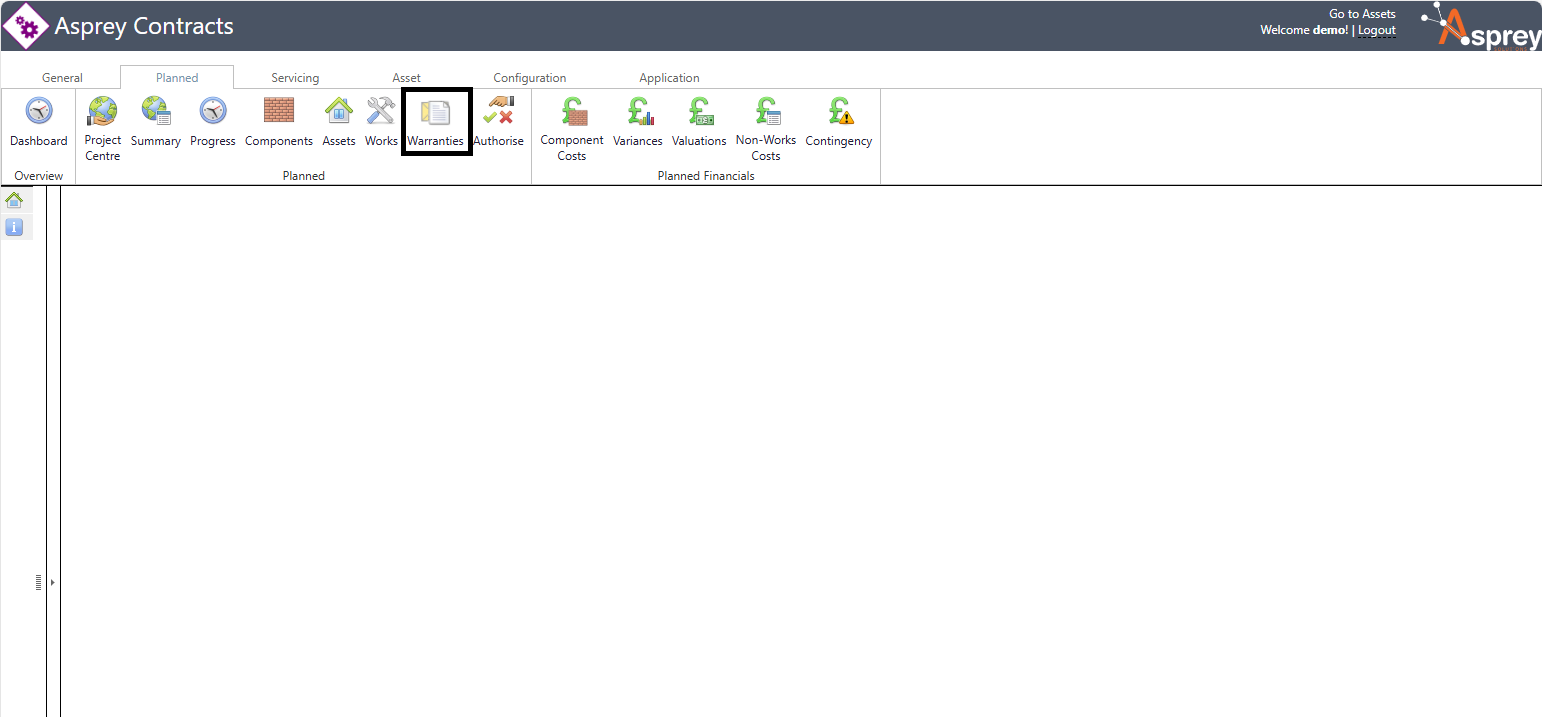Open Project Centre in the ribbon
The height and width of the screenshot is (717, 1542).
coord(102,112)
